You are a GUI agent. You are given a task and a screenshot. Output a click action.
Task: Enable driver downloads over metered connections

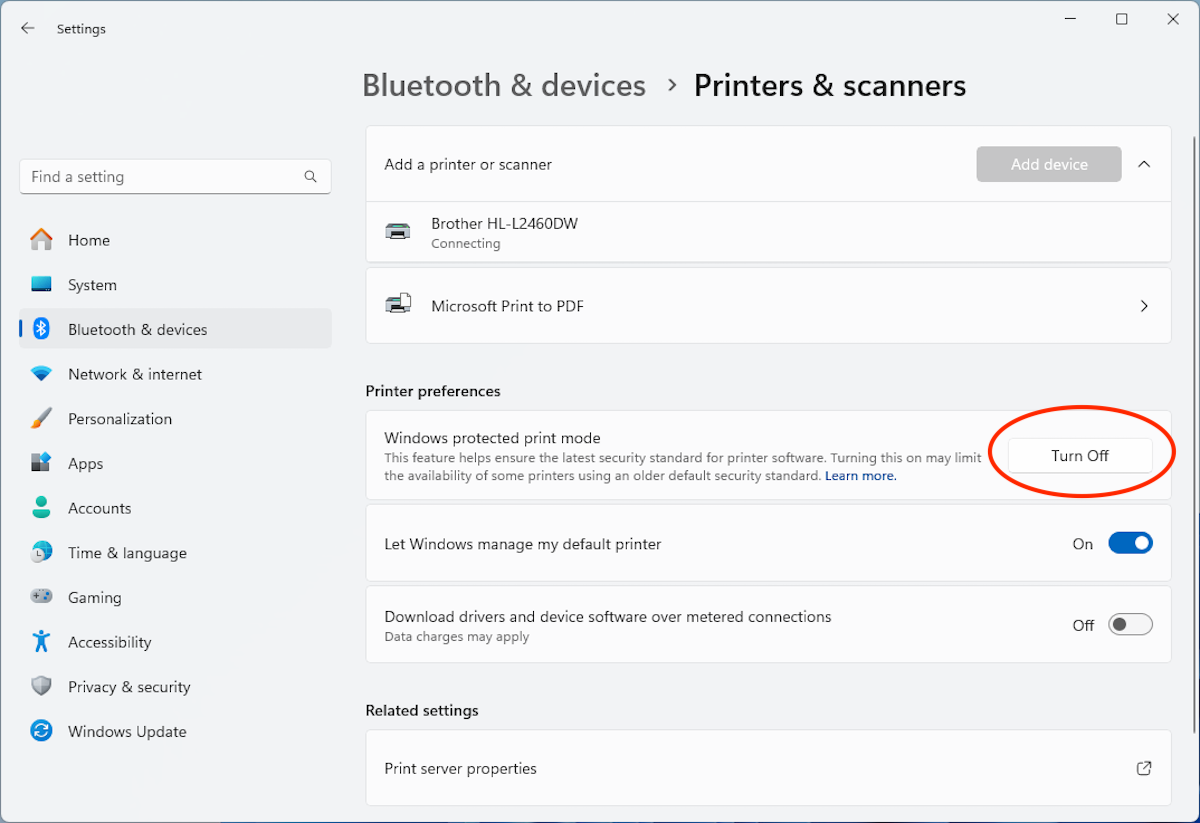click(x=1130, y=623)
